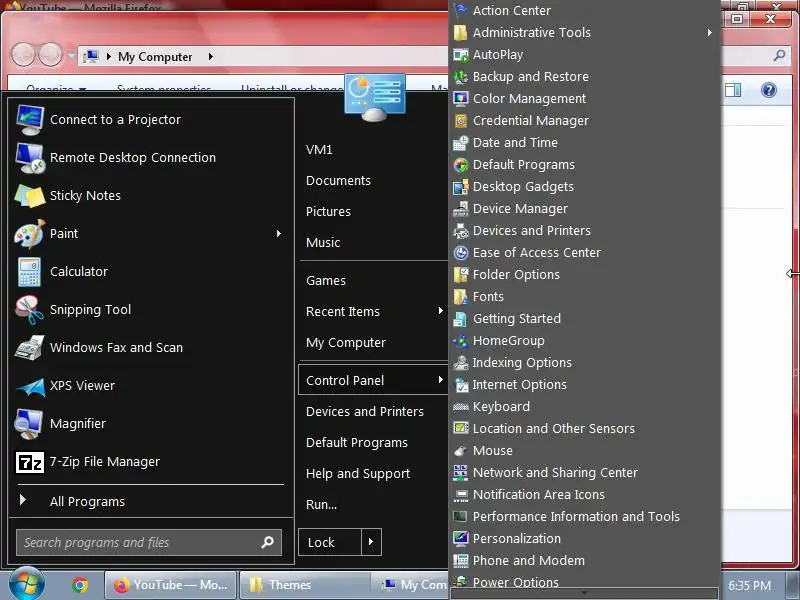Screen dimensions: 800x600
Task: Launch Paint from its palette icon
Action: [30, 234]
